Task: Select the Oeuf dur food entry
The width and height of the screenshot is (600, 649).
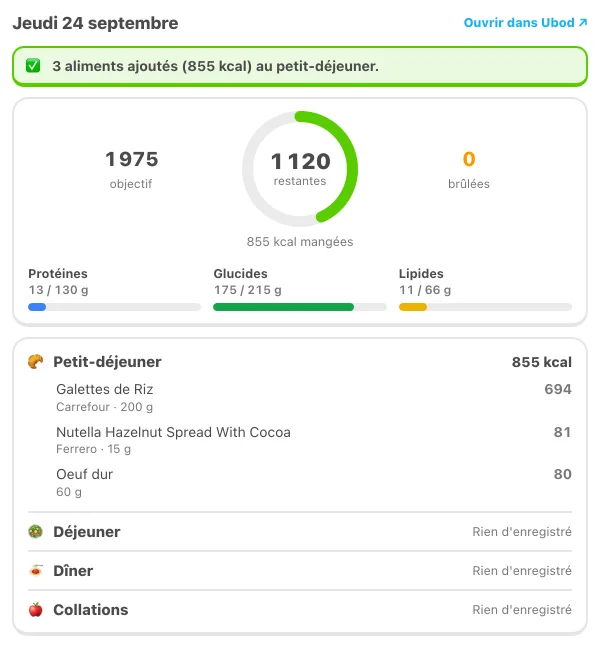Action: (x=314, y=482)
